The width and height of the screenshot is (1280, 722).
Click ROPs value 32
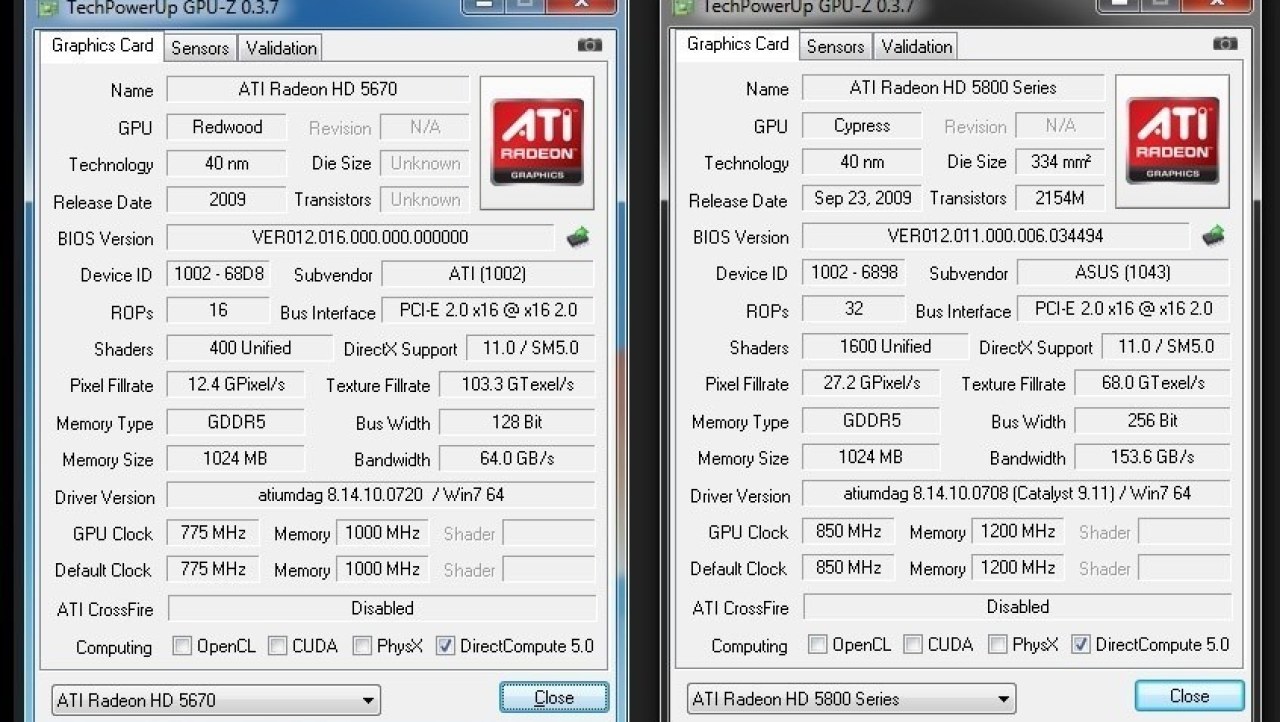(x=854, y=308)
